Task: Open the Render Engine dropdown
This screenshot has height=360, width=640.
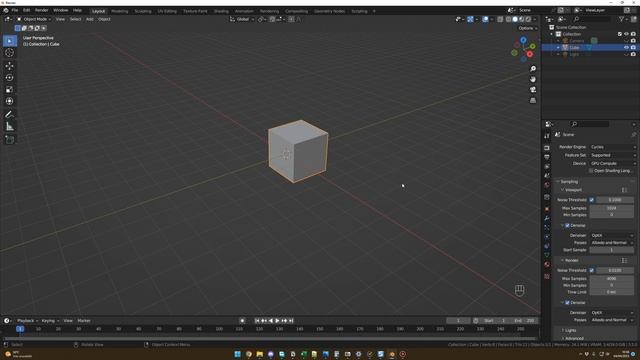Action: 613,147
